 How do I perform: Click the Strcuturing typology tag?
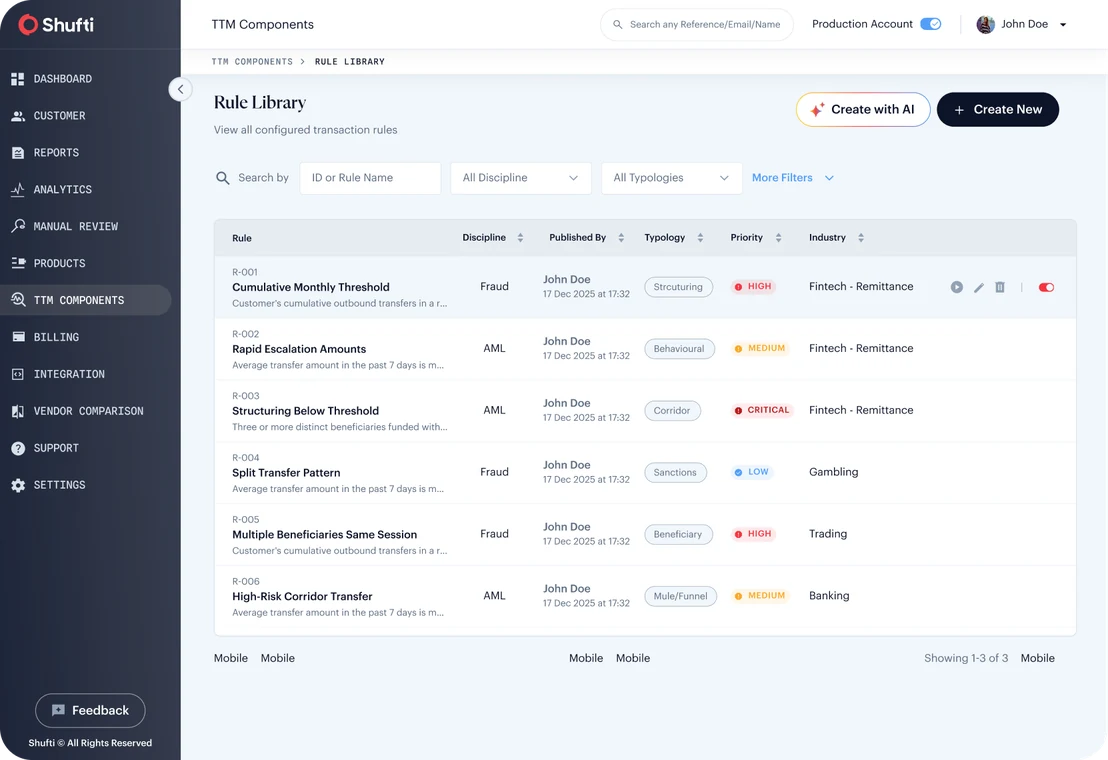pos(678,287)
